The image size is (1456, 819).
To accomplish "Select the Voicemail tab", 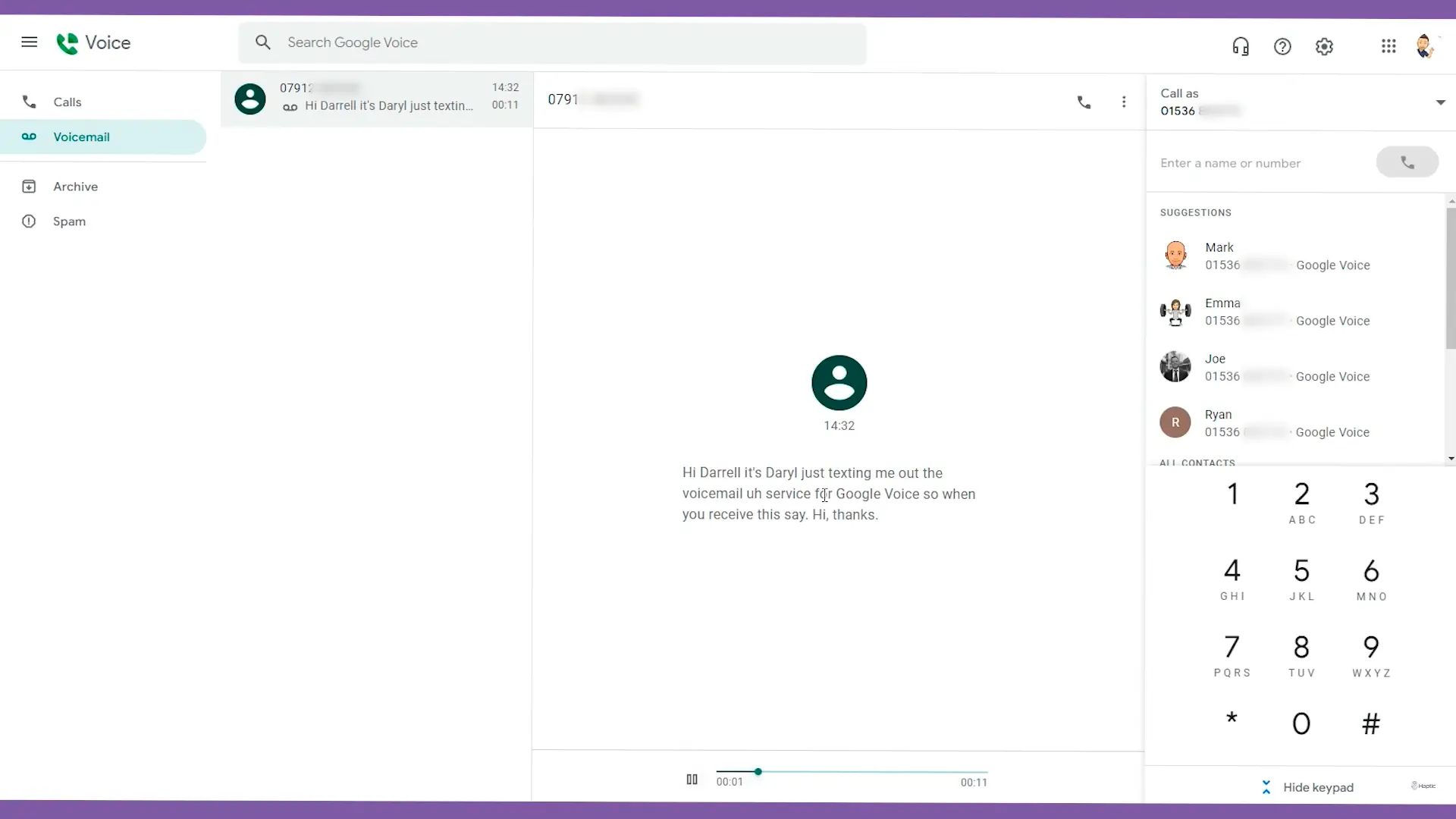I will [x=103, y=136].
